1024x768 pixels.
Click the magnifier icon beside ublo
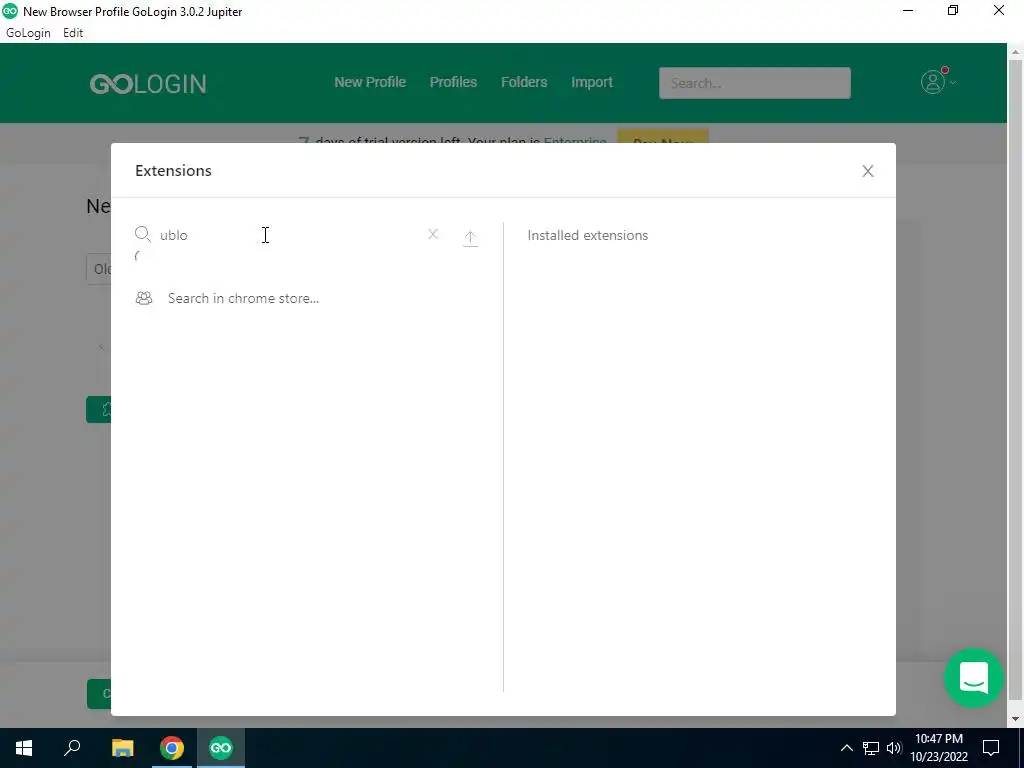tap(142, 234)
